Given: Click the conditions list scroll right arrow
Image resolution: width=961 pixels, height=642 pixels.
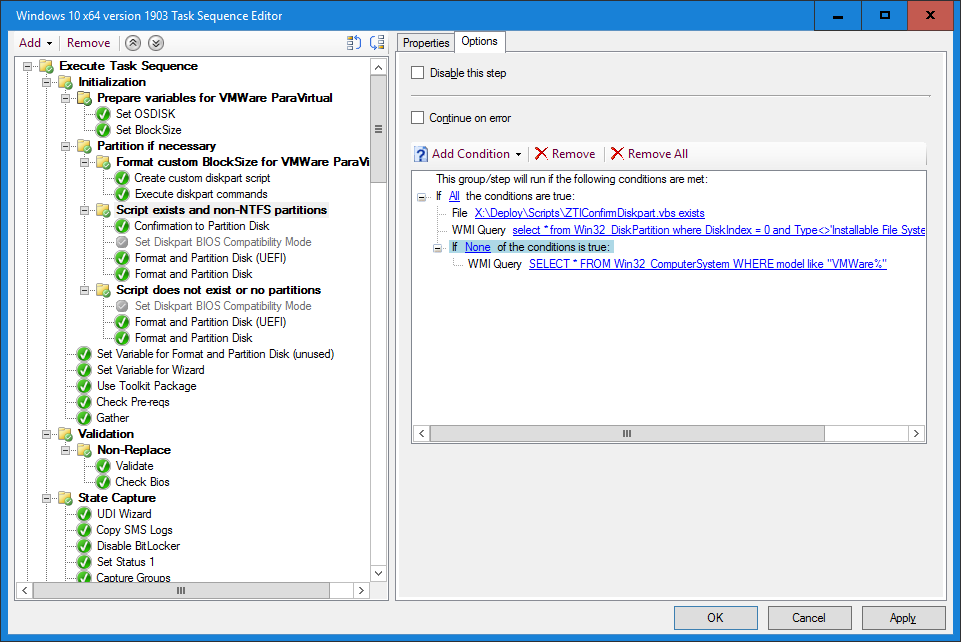Looking at the screenshot, I should tap(916, 434).
